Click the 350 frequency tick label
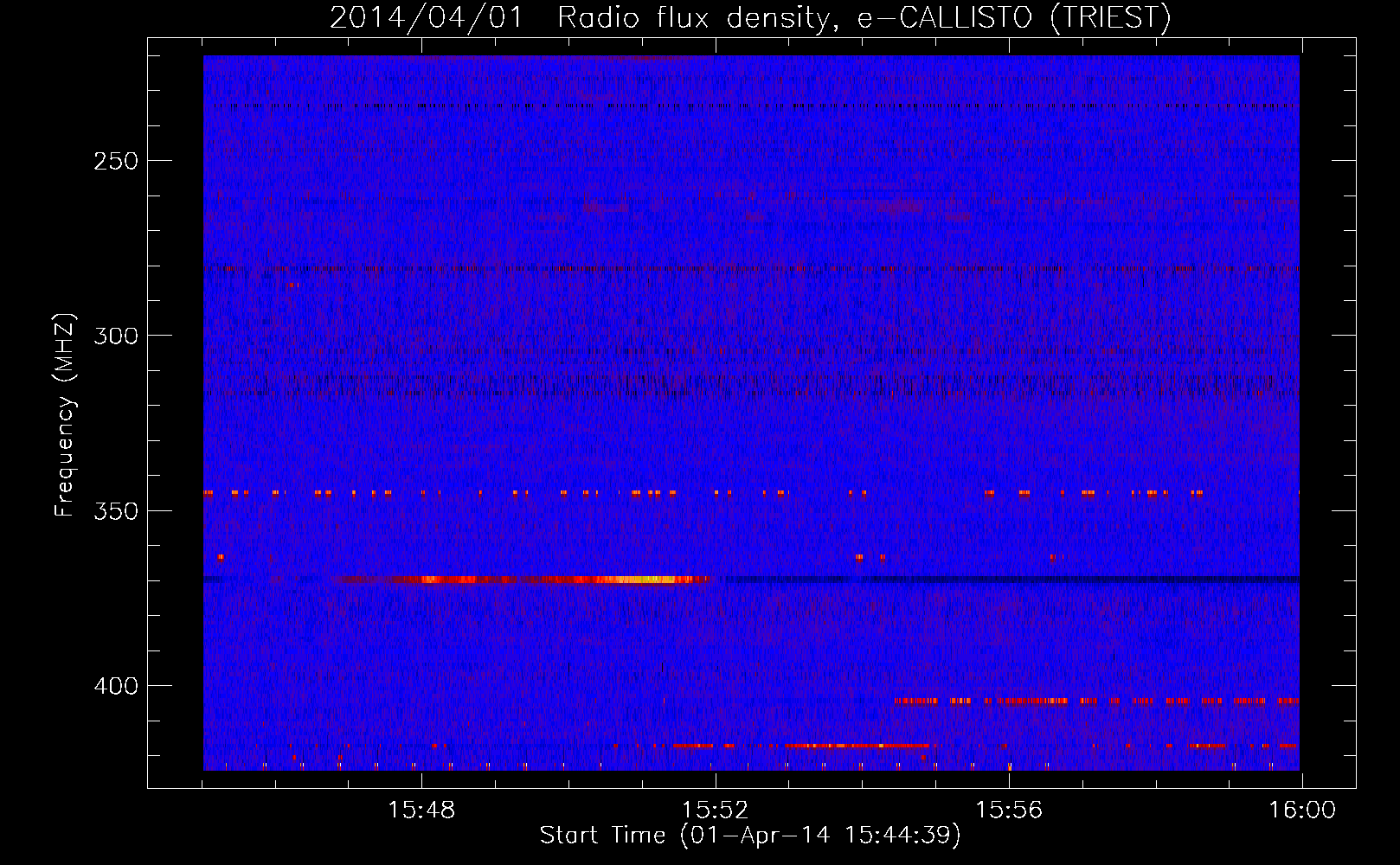1400x865 pixels. tap(116, 510)
